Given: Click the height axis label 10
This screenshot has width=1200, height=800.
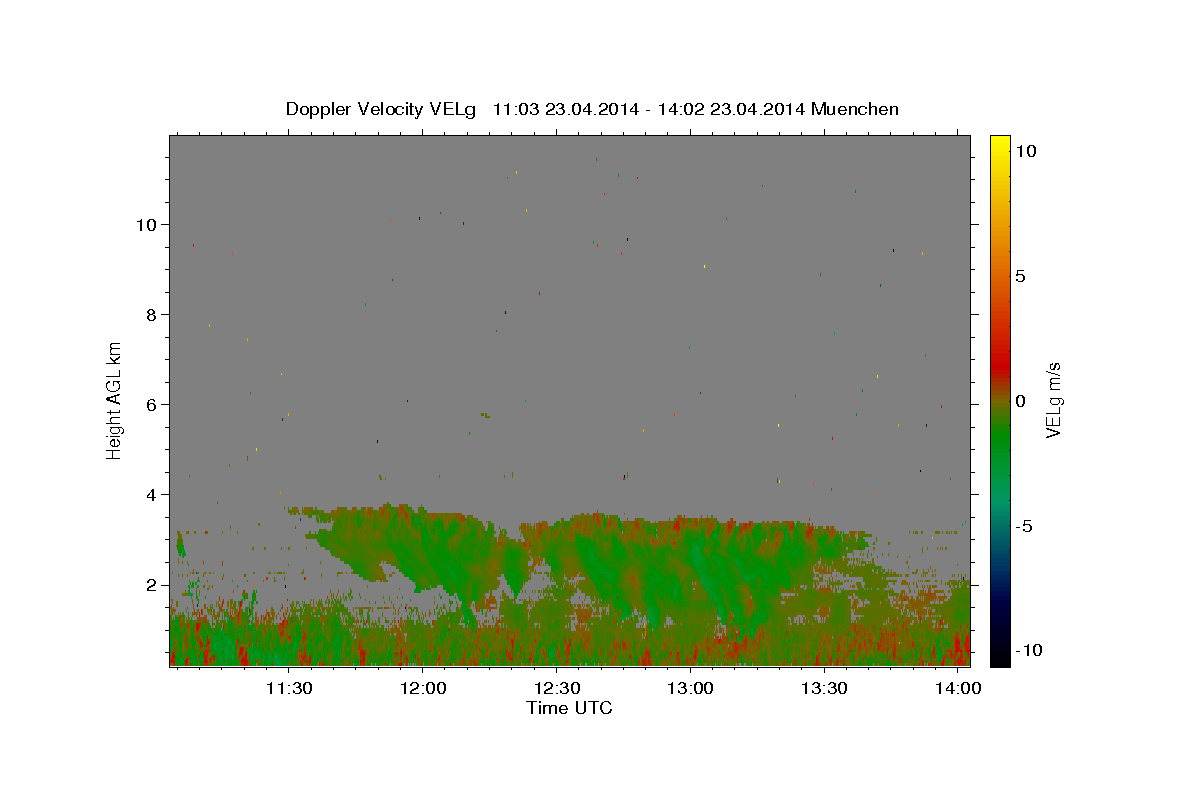Looking at the screenshot, I should pyautogui.click(x=146, y=224).
